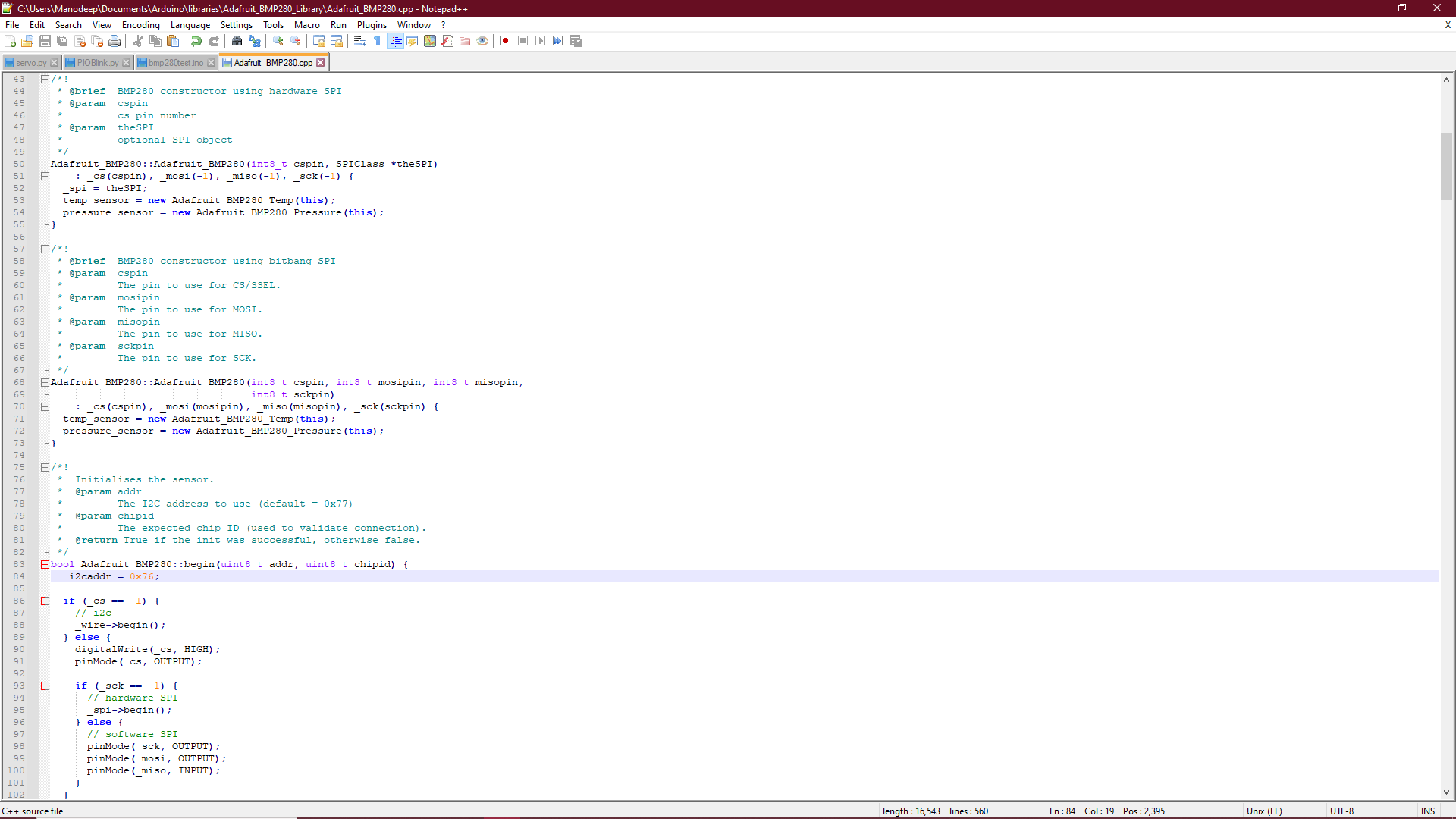
Task: Close the bmp280test.ino tab
Action: tap(211, 63)
